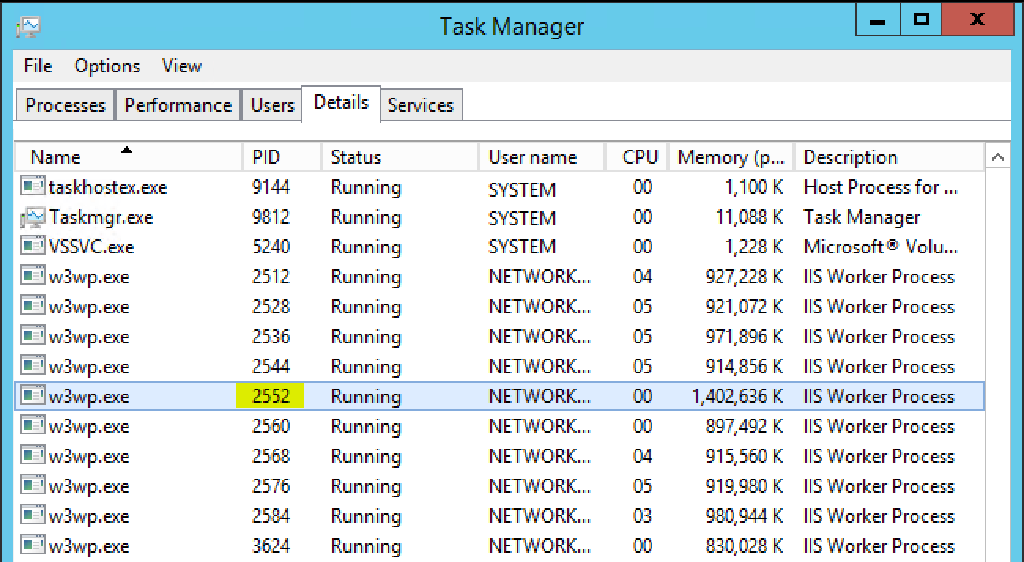Select the w3wp.exe row using 971,896 K
This screenshot has height=562, width=1024.
[499, 336]
